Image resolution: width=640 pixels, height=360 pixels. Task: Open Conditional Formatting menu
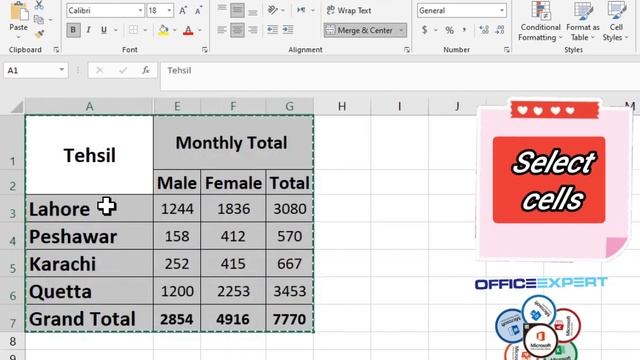click(x=540, y=22)
